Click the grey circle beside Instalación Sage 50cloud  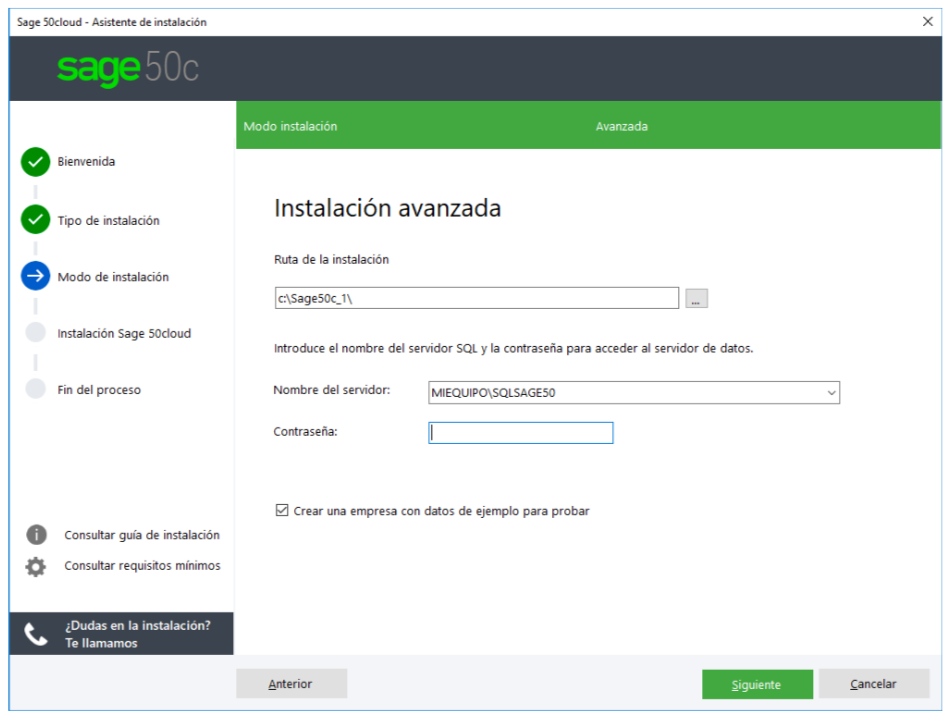(x=36, y=332)
